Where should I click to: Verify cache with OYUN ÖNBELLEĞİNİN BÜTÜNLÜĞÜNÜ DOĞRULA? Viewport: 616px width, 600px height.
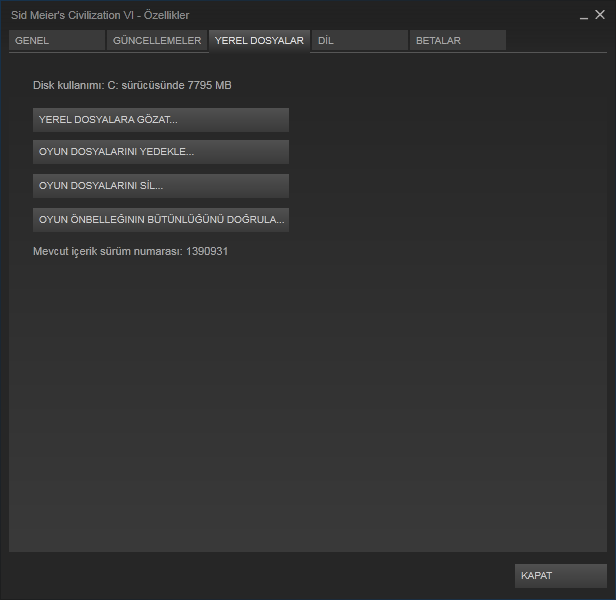point(161,220)
